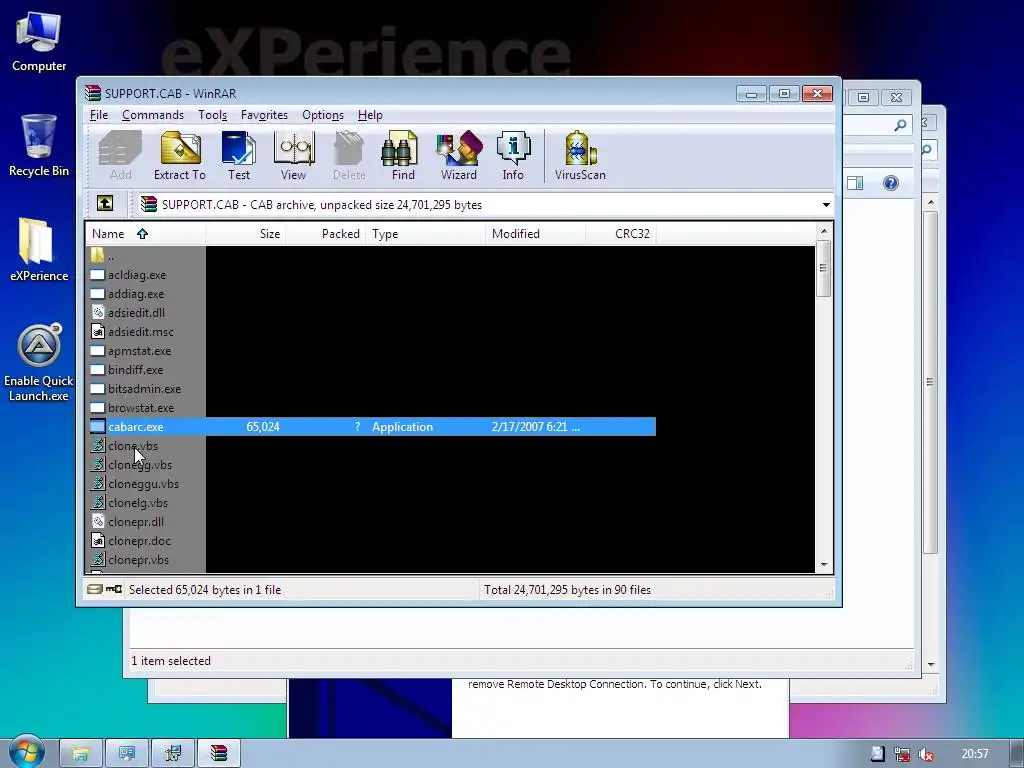Start VirusScan on the archive
The image size is (1024, 768).
(580, 155)
